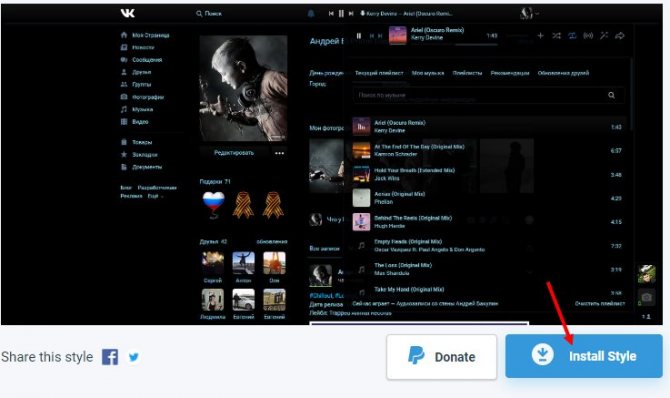670x398 pixels.
Task: Switch to the Моя музыка tab
Action: [428, 73]
